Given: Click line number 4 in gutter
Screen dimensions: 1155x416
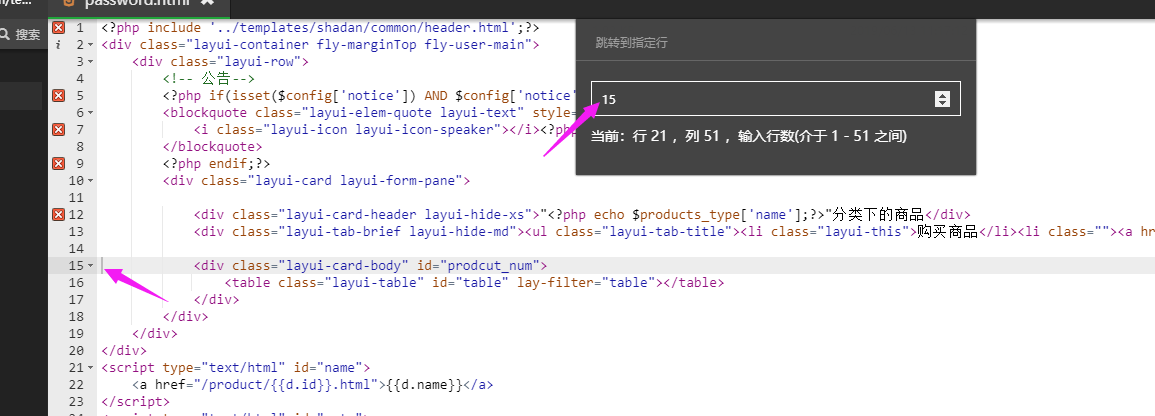Looking at the screenshot, I should click(80, 79).
